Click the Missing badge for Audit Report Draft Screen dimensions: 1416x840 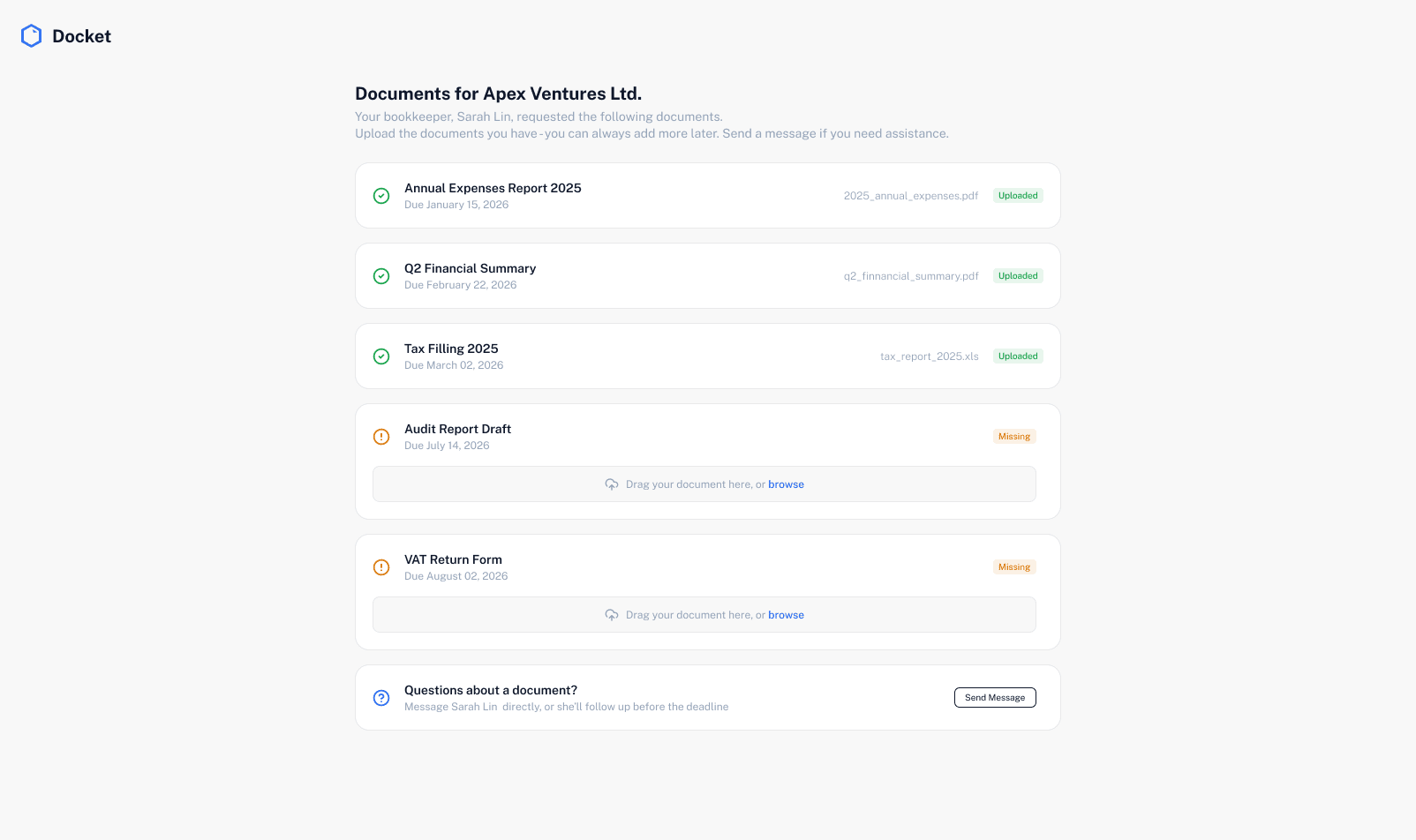pyautogui.click(x=1014, y=437)
